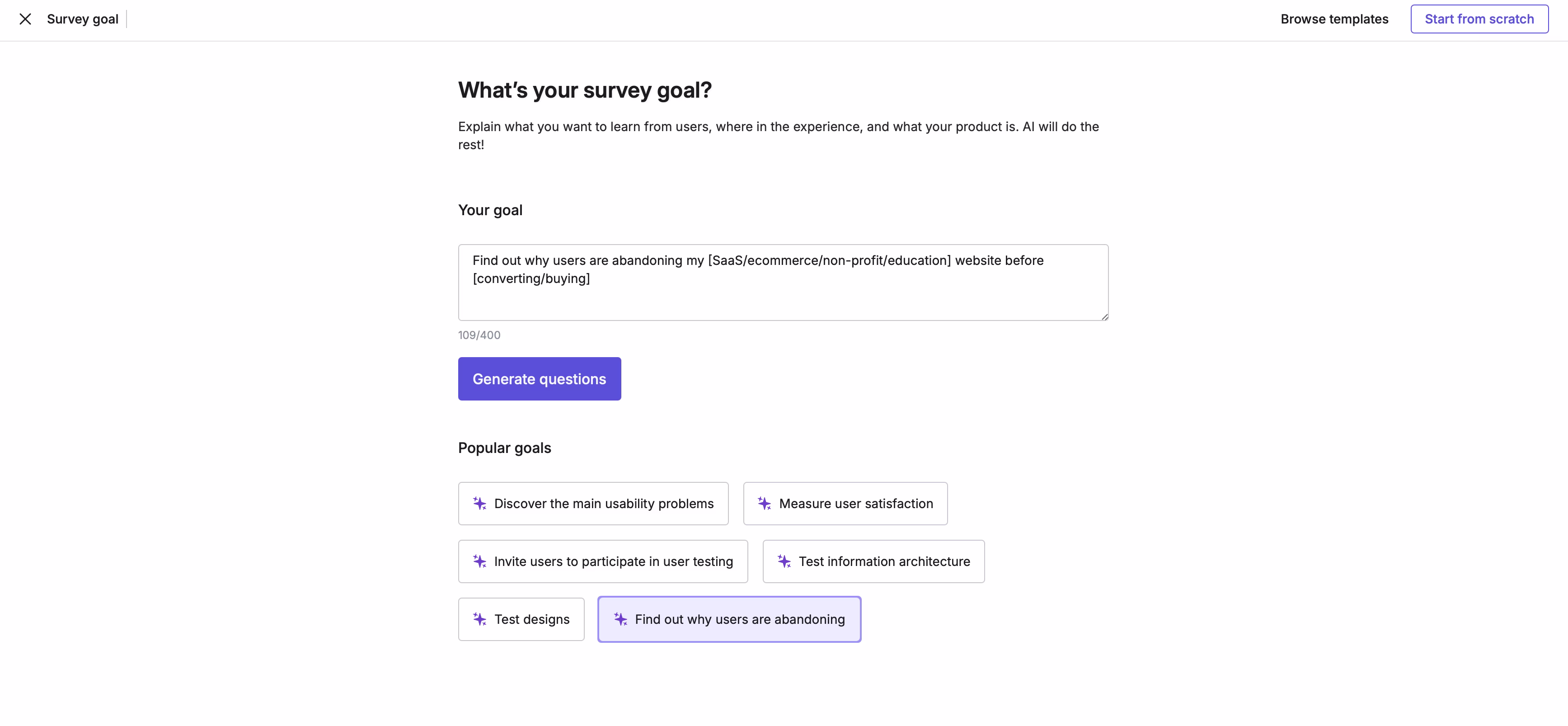
Task: Click the "Survey goal" header label
Action: pos(82,19)
